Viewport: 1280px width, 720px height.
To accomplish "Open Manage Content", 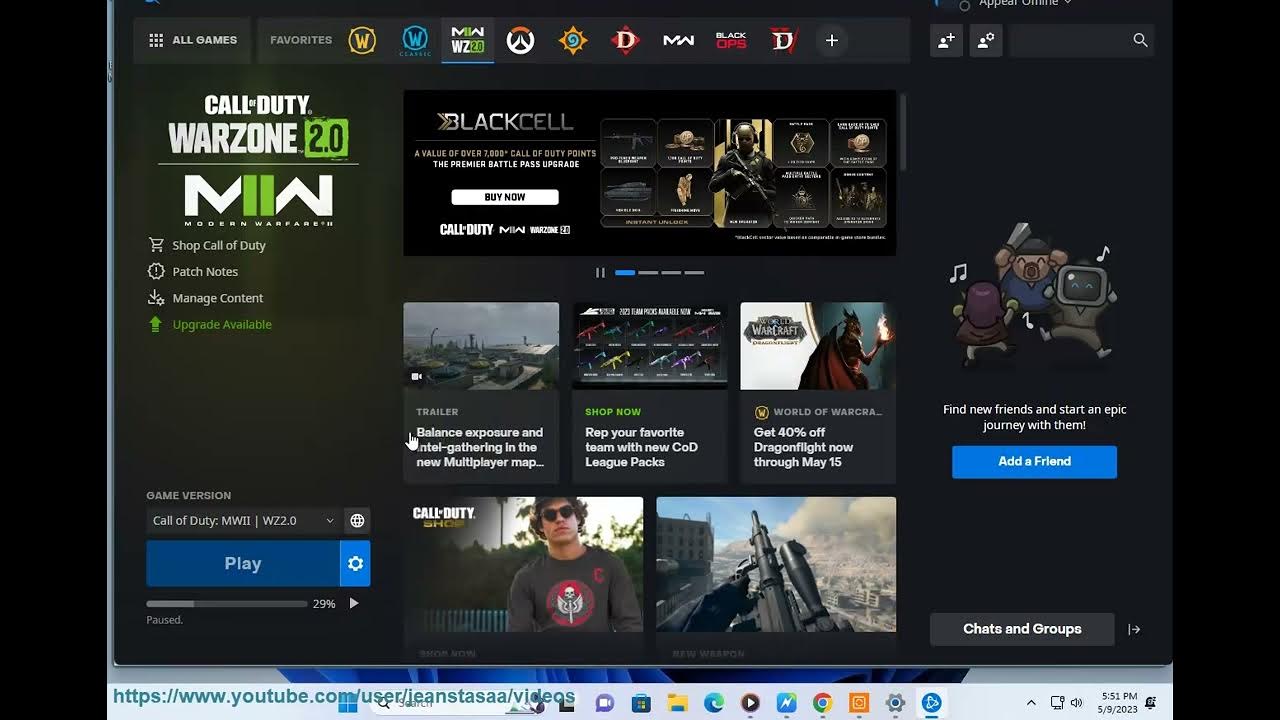I will pyautogui.click(x=206, y=298).
